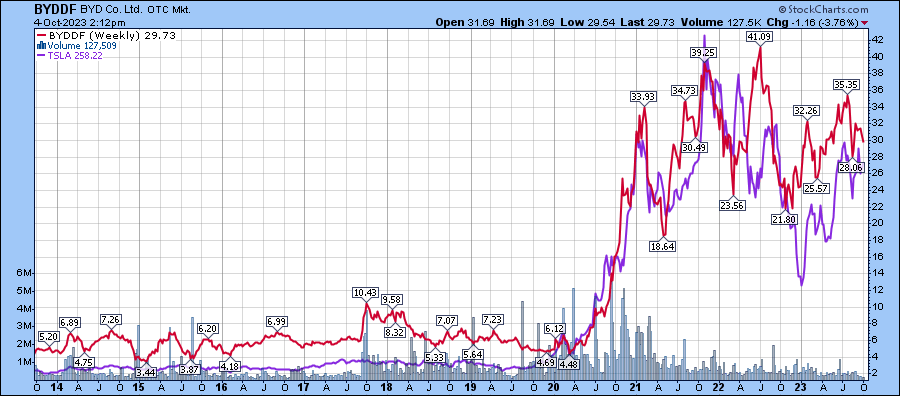Click the 10.43 price label
900x396 pixels.
click(x=366, y=293)
